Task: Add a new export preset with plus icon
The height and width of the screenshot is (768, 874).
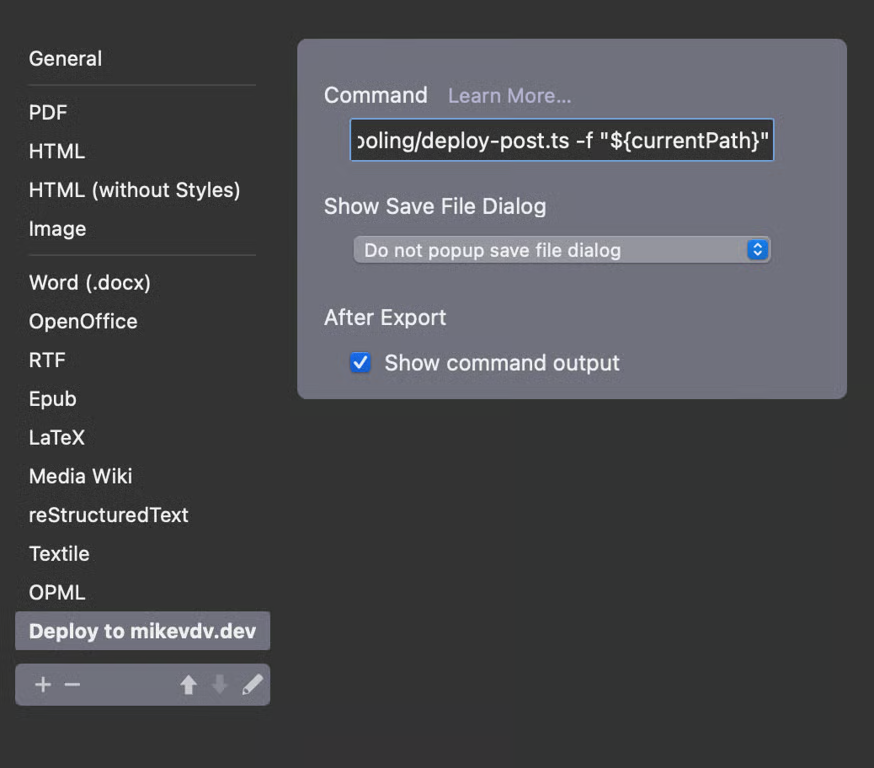Action: click(43, 684)
